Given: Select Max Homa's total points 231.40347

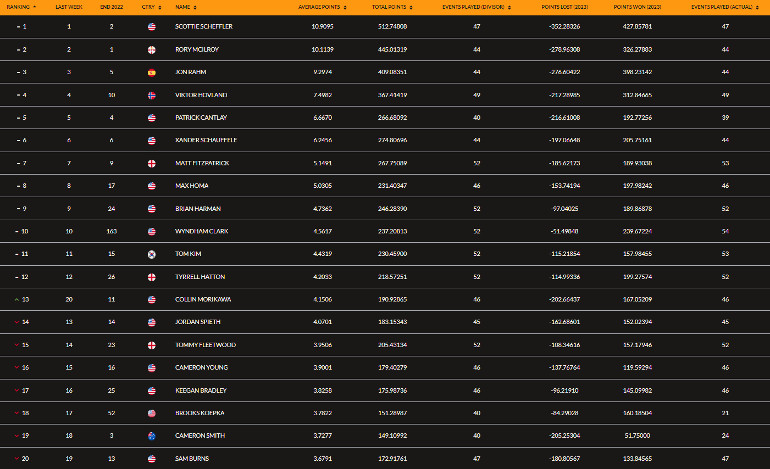Looking at the screenshot, I should click(392, 186).
